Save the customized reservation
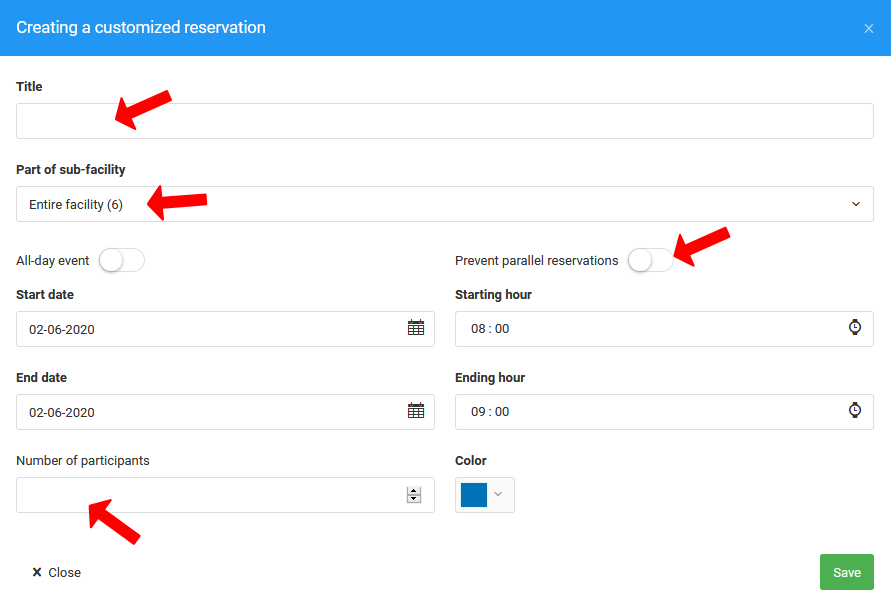This screenshot has width=891, height=606. [x=846, y=572]
